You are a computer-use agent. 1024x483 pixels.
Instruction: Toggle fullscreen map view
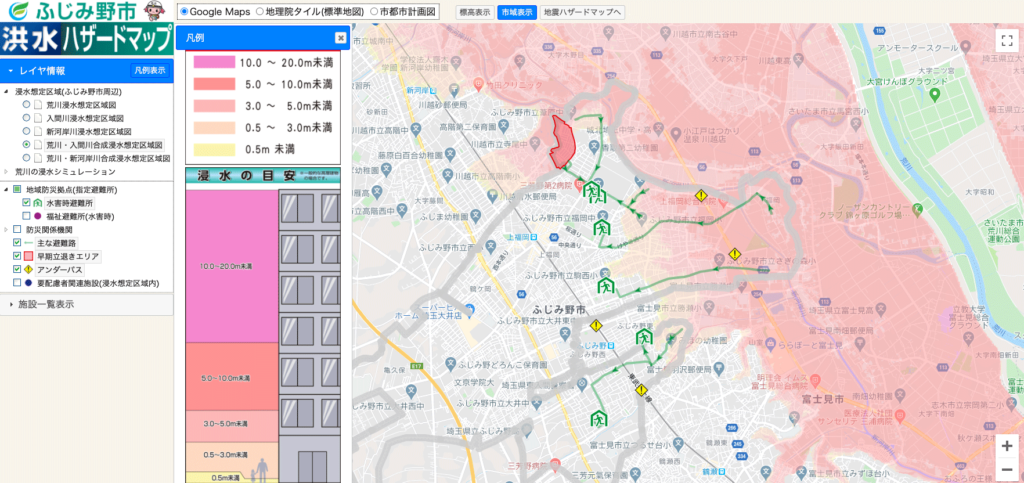(1006, 41)
